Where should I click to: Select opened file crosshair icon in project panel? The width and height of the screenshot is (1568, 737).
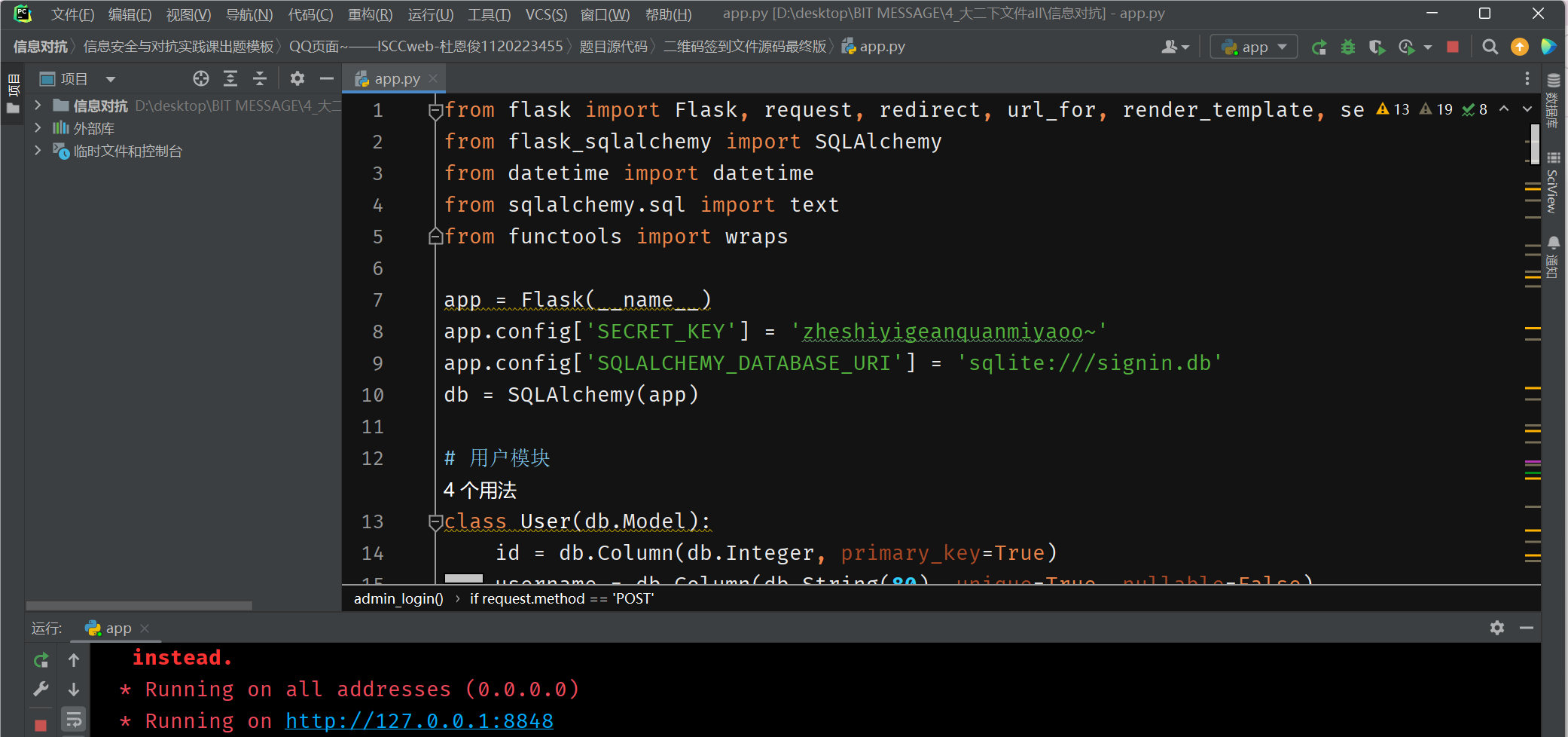(x=200, y=78)
